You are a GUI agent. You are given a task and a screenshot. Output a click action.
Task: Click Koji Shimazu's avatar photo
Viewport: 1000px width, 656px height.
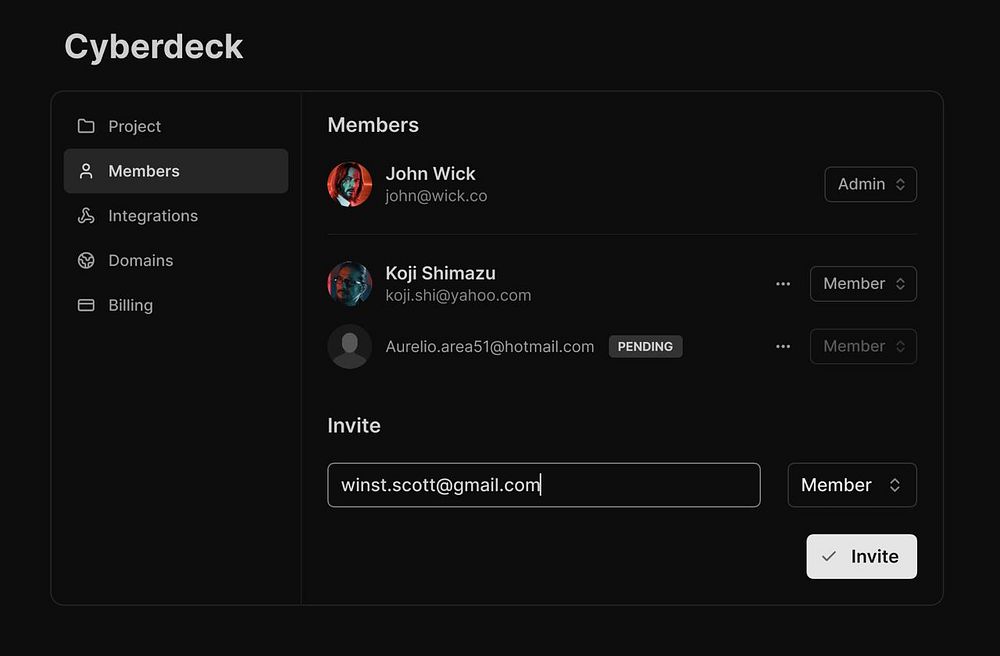(x=350, y=284)
